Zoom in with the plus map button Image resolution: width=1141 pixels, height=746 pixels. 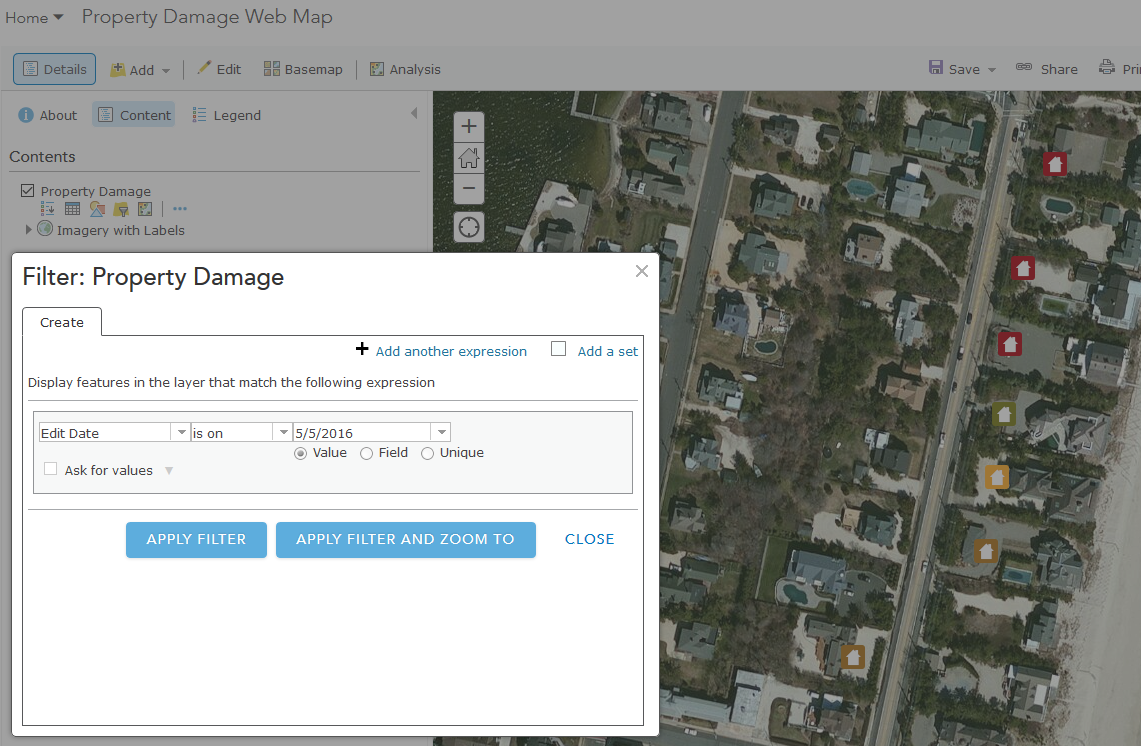pyautogui.click(x=469, y=127)
